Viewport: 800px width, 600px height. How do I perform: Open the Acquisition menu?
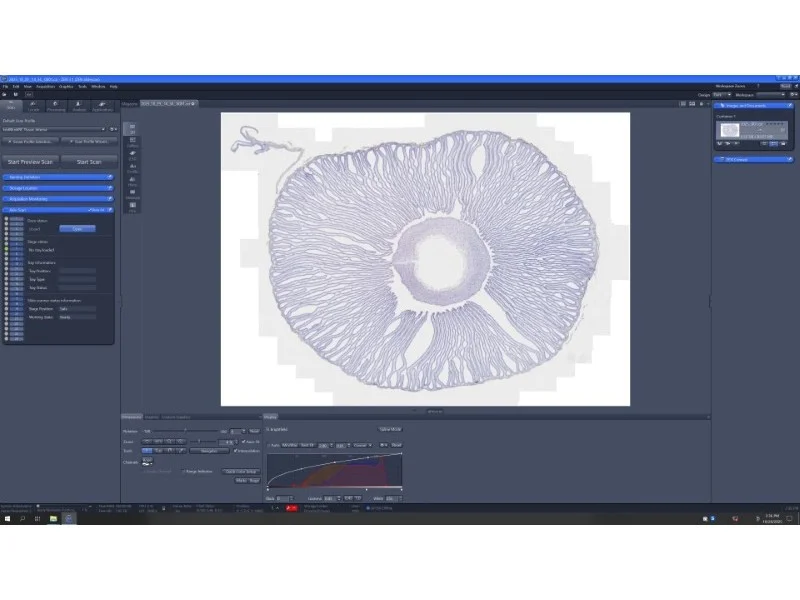coord(46,87)
